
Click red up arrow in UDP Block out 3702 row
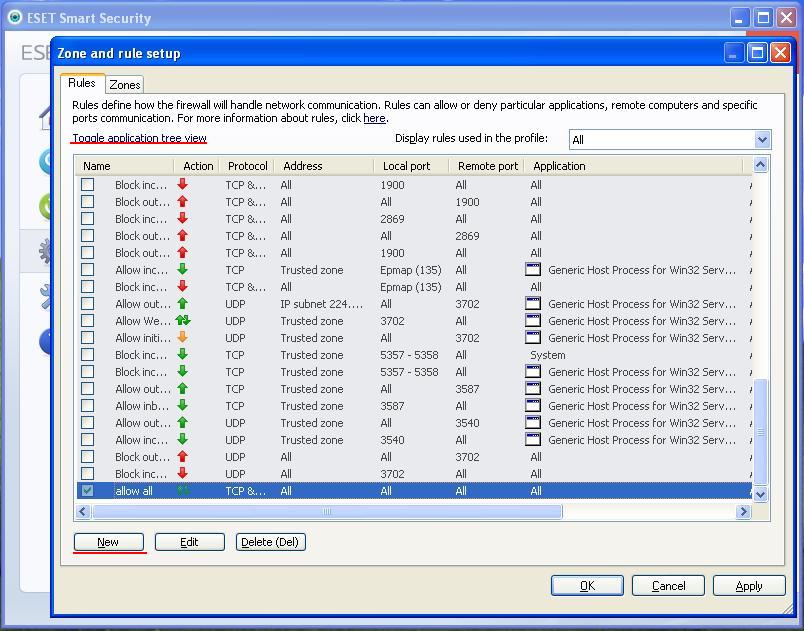pos(182,456)
